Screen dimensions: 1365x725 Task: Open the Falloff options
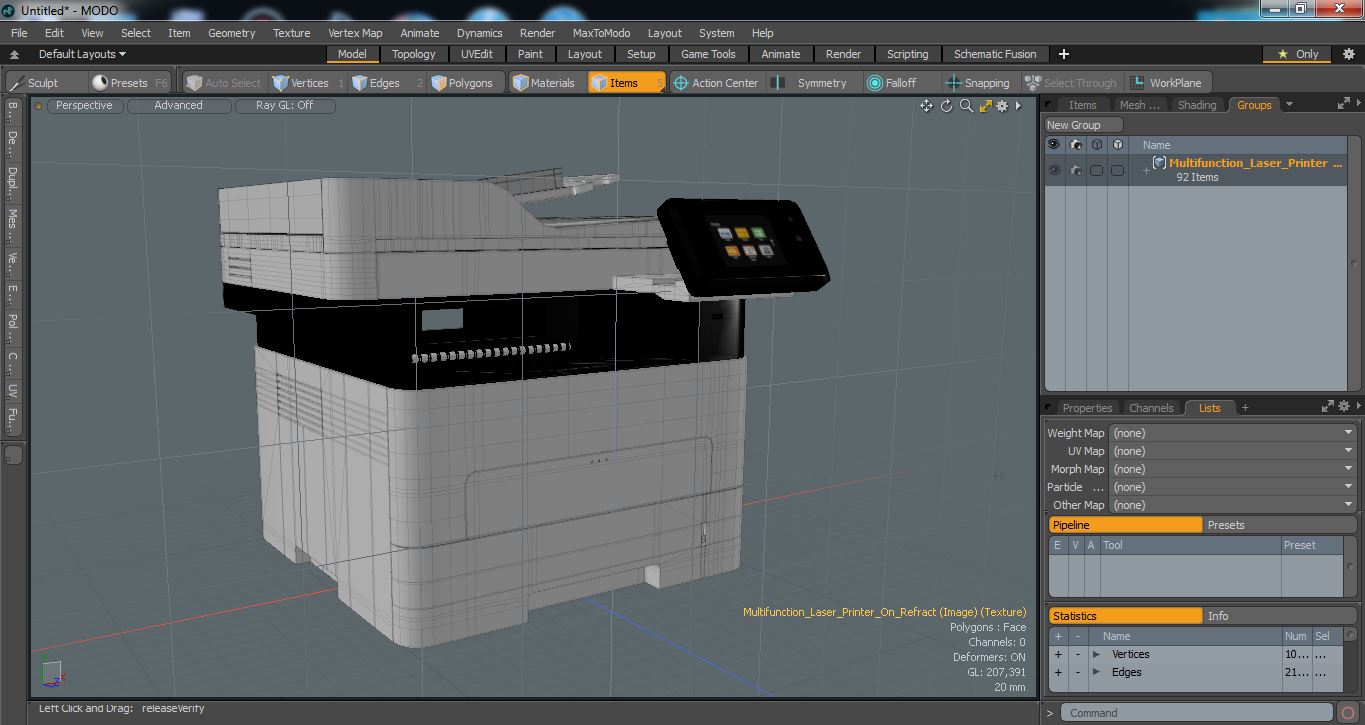click(x=900, y=83)
